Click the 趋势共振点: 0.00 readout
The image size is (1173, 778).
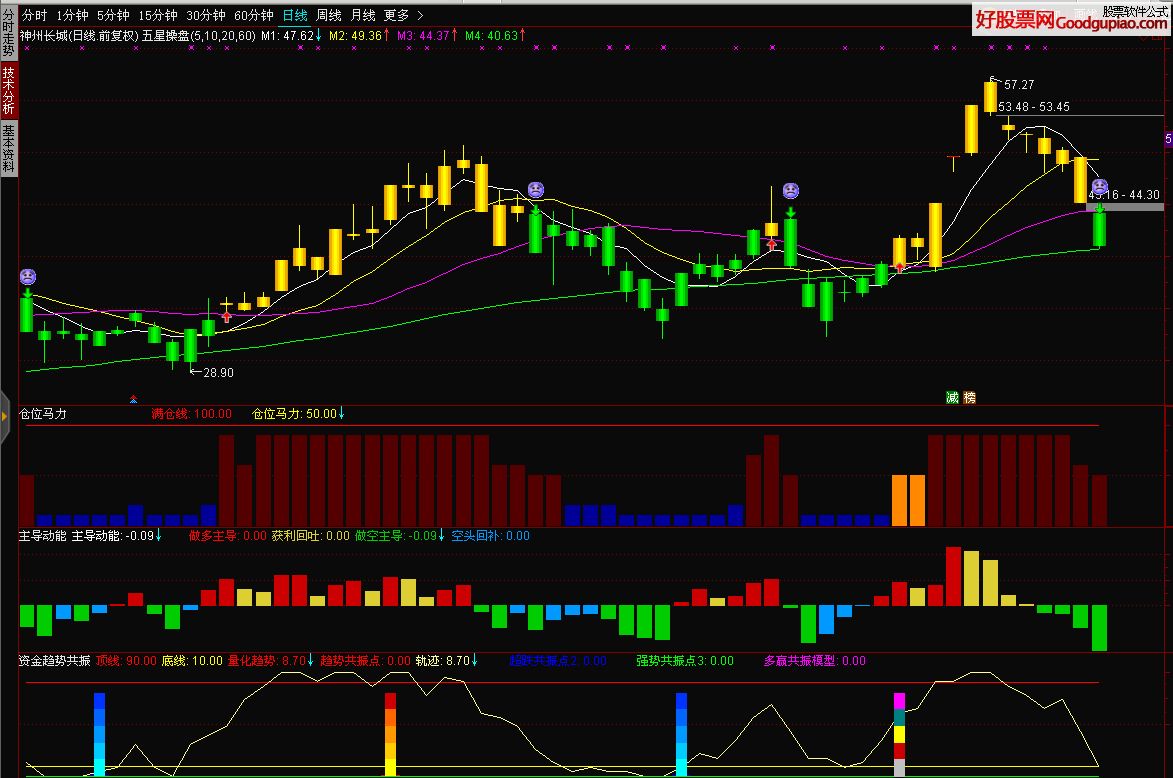pos(365,661)
